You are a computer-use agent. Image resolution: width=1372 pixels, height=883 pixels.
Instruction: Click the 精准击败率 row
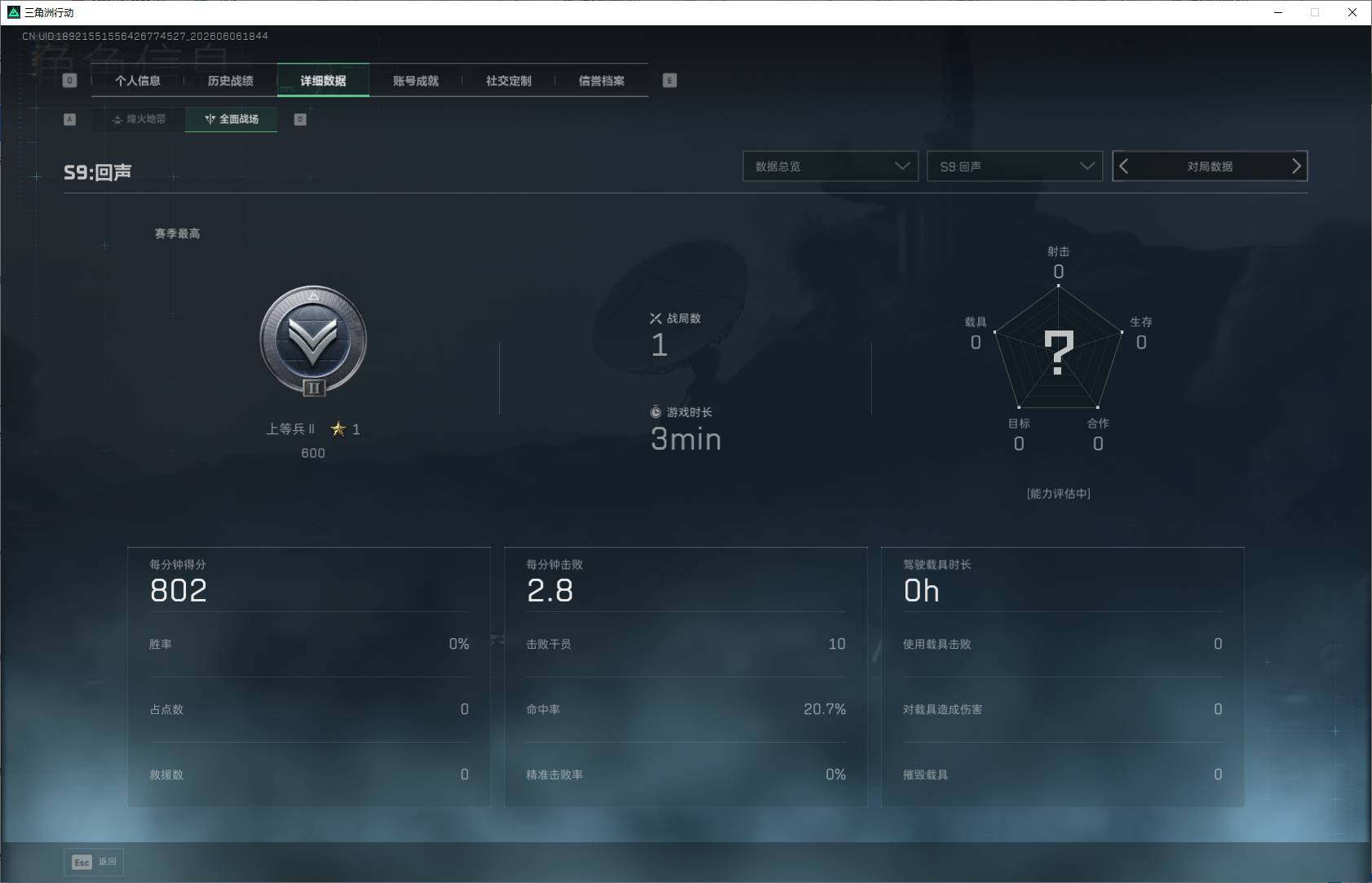point(686,774)
